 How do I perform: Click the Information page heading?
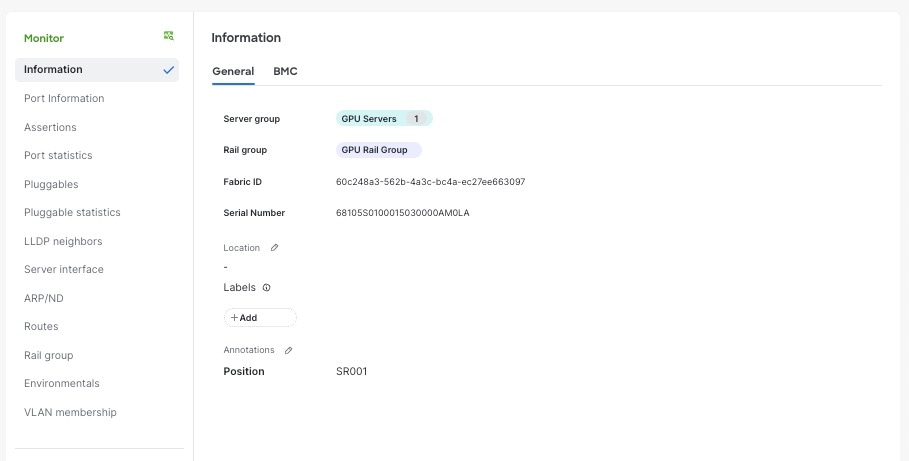[x=246, y=38]
